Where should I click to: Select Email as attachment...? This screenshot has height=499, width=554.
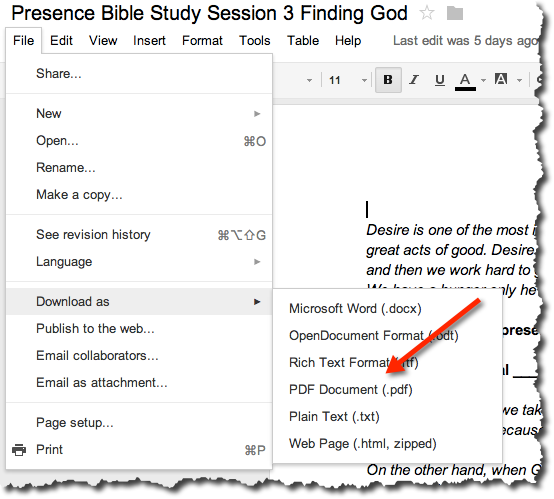coord(139,382)
